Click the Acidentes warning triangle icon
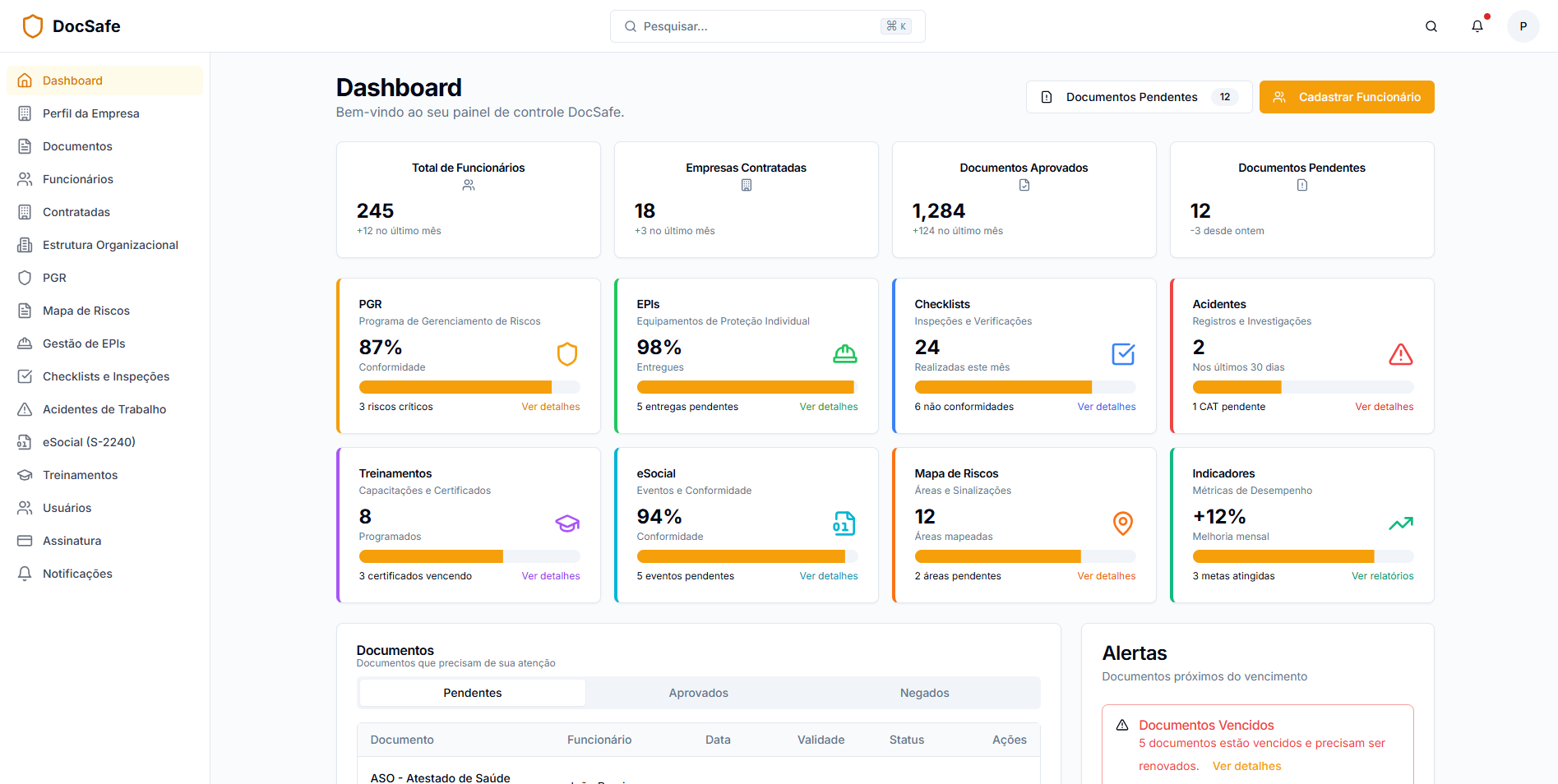 coord(1401,354)
